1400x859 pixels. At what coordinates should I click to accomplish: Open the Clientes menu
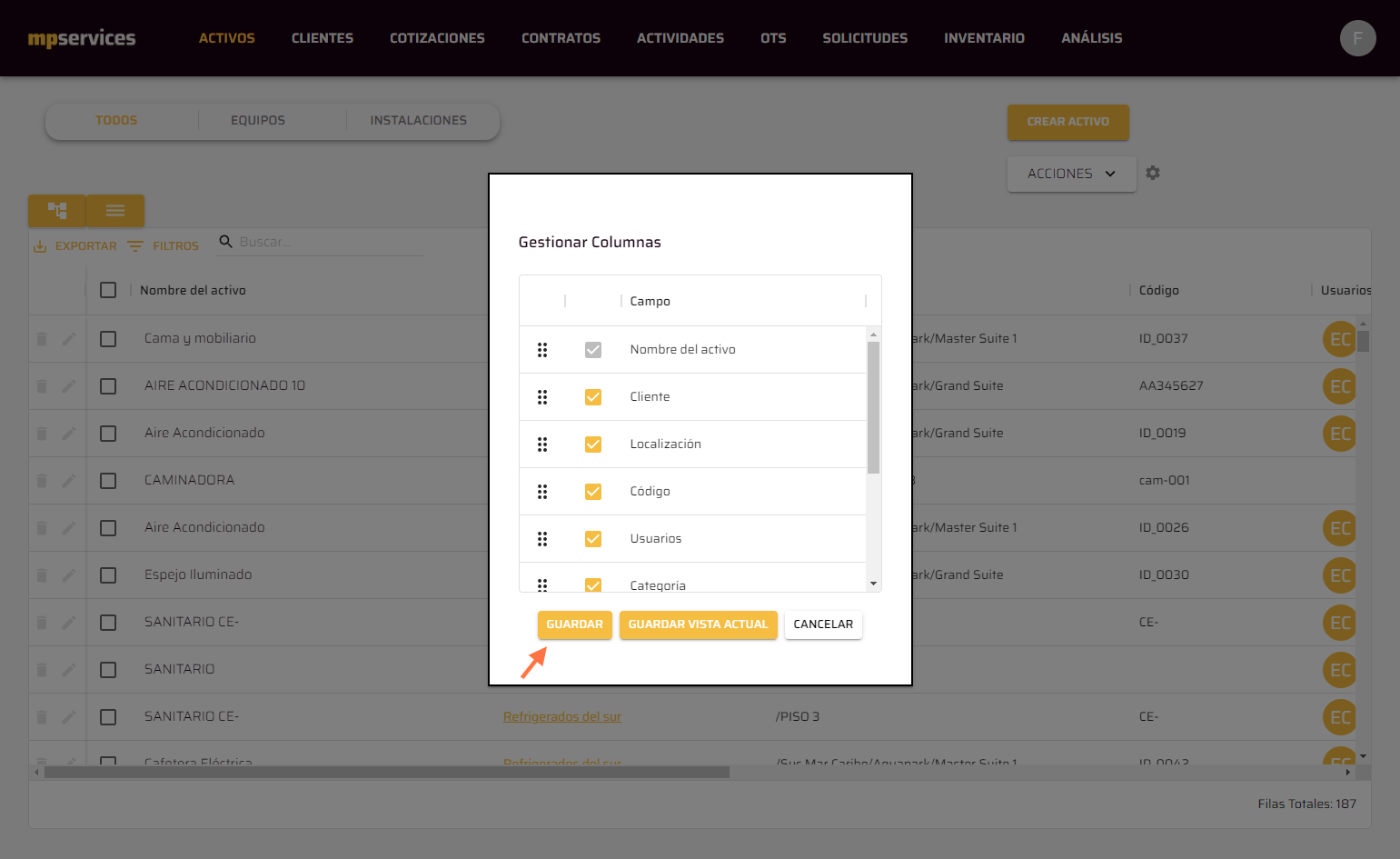tap(323, 38)
